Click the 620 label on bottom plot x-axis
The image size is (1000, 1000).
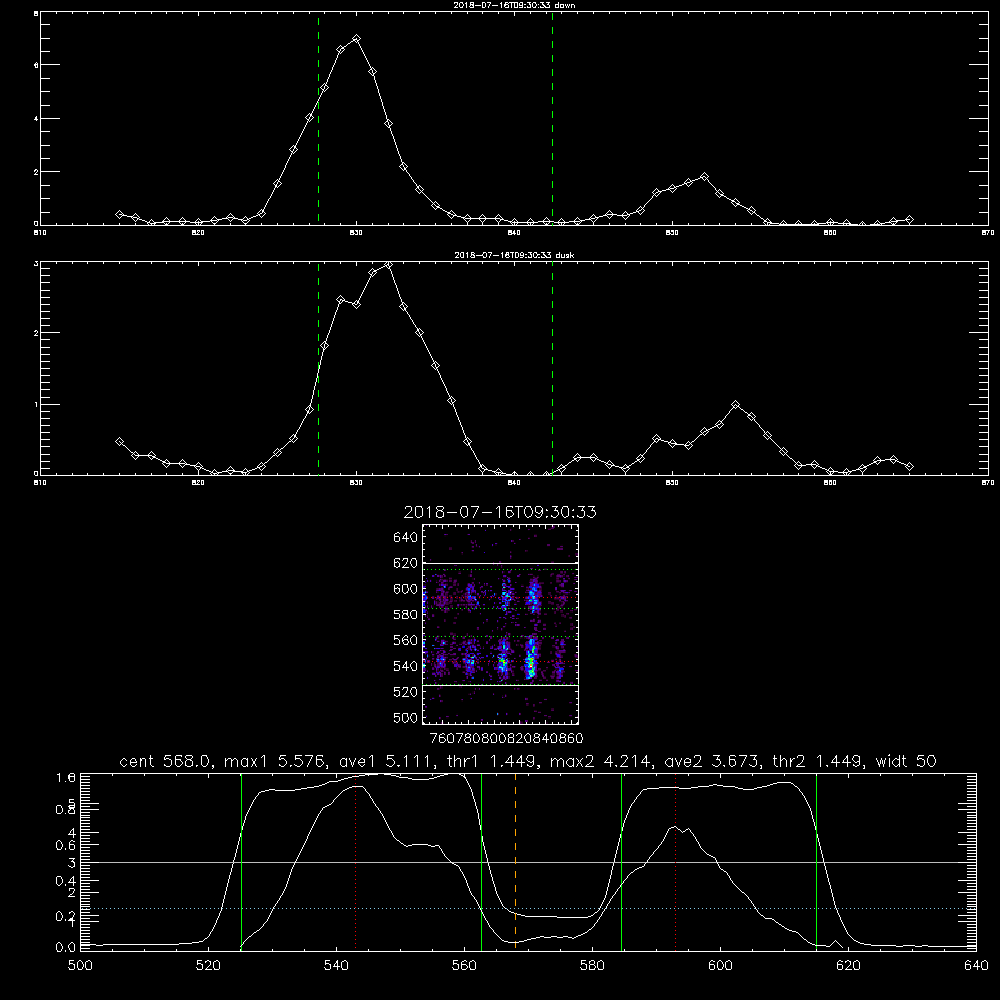point(848,966)
